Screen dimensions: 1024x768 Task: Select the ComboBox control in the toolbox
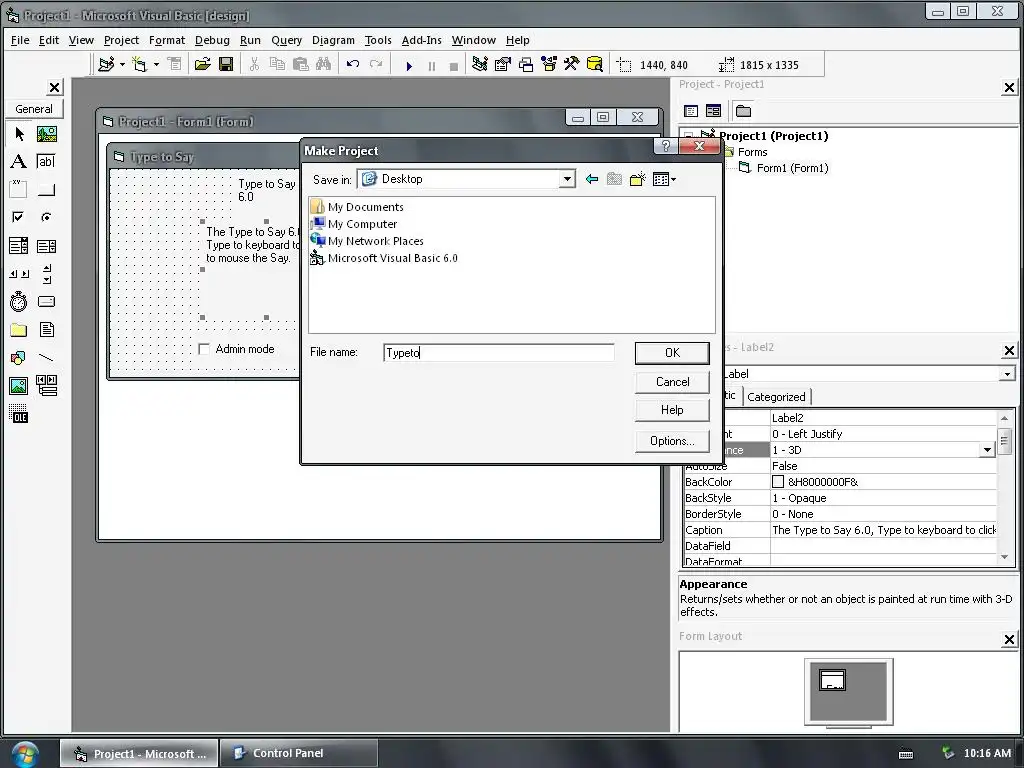click(19, 246)
